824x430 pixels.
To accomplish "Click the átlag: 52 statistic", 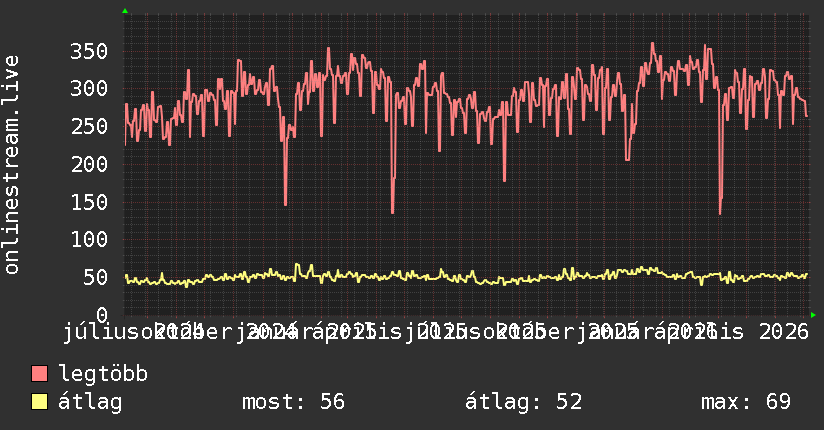I will pos(523,402).
